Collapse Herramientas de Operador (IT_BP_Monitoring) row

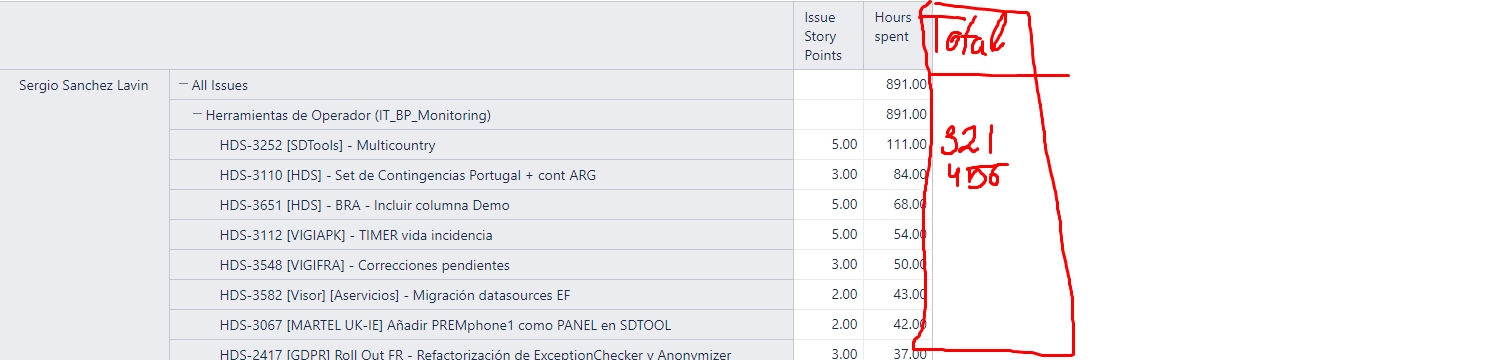click(198, 116)
